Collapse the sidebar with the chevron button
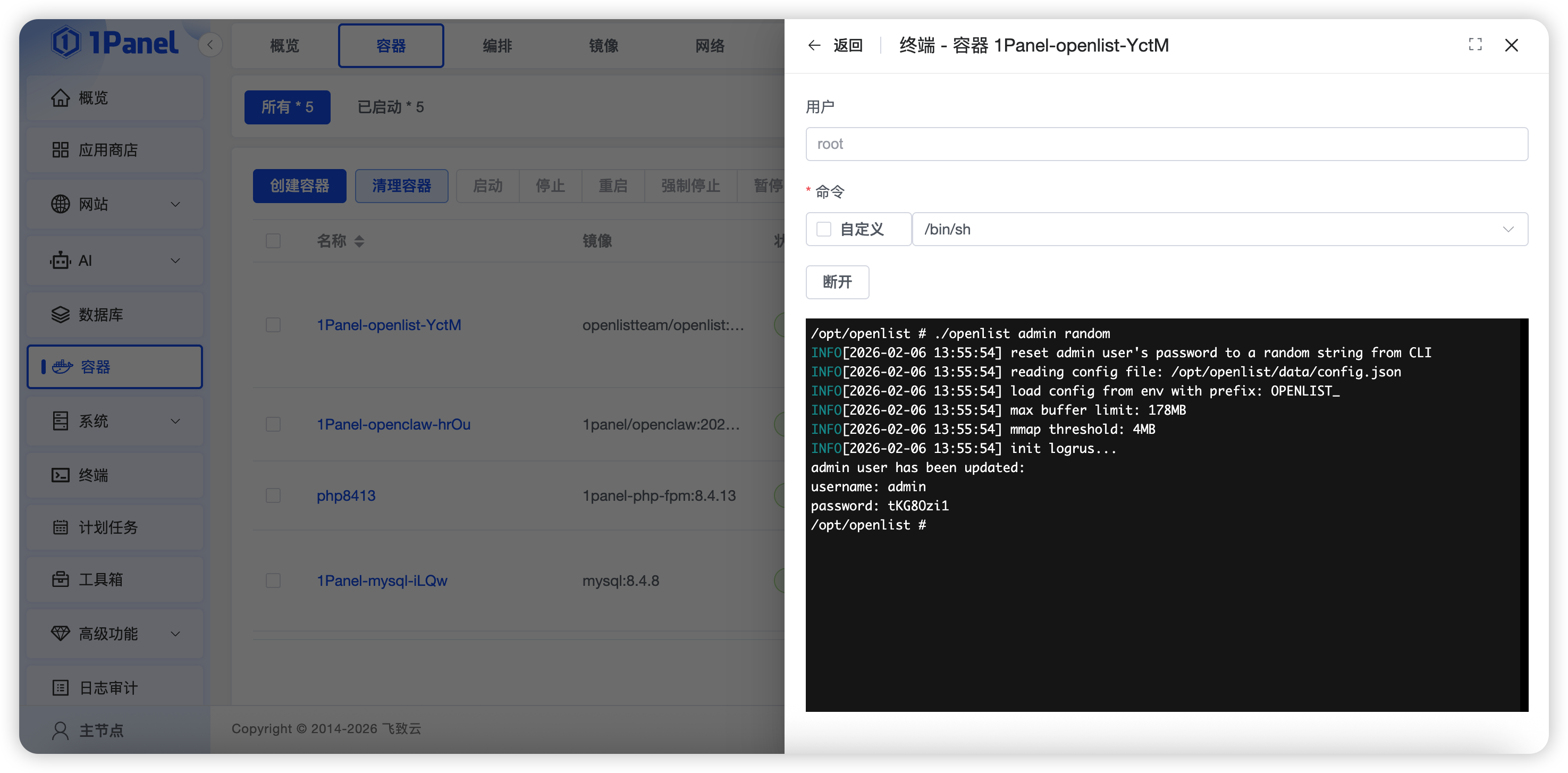The image size is (1568, 773). [x=210, y=45]
